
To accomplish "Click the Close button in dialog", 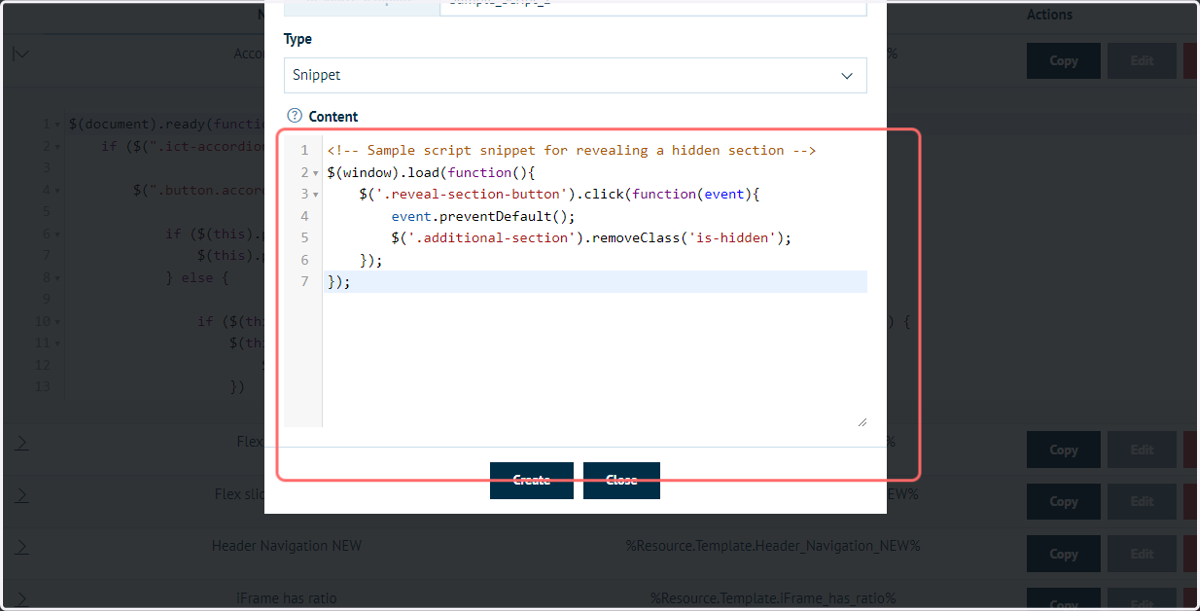I will click(x=621, y=480).
